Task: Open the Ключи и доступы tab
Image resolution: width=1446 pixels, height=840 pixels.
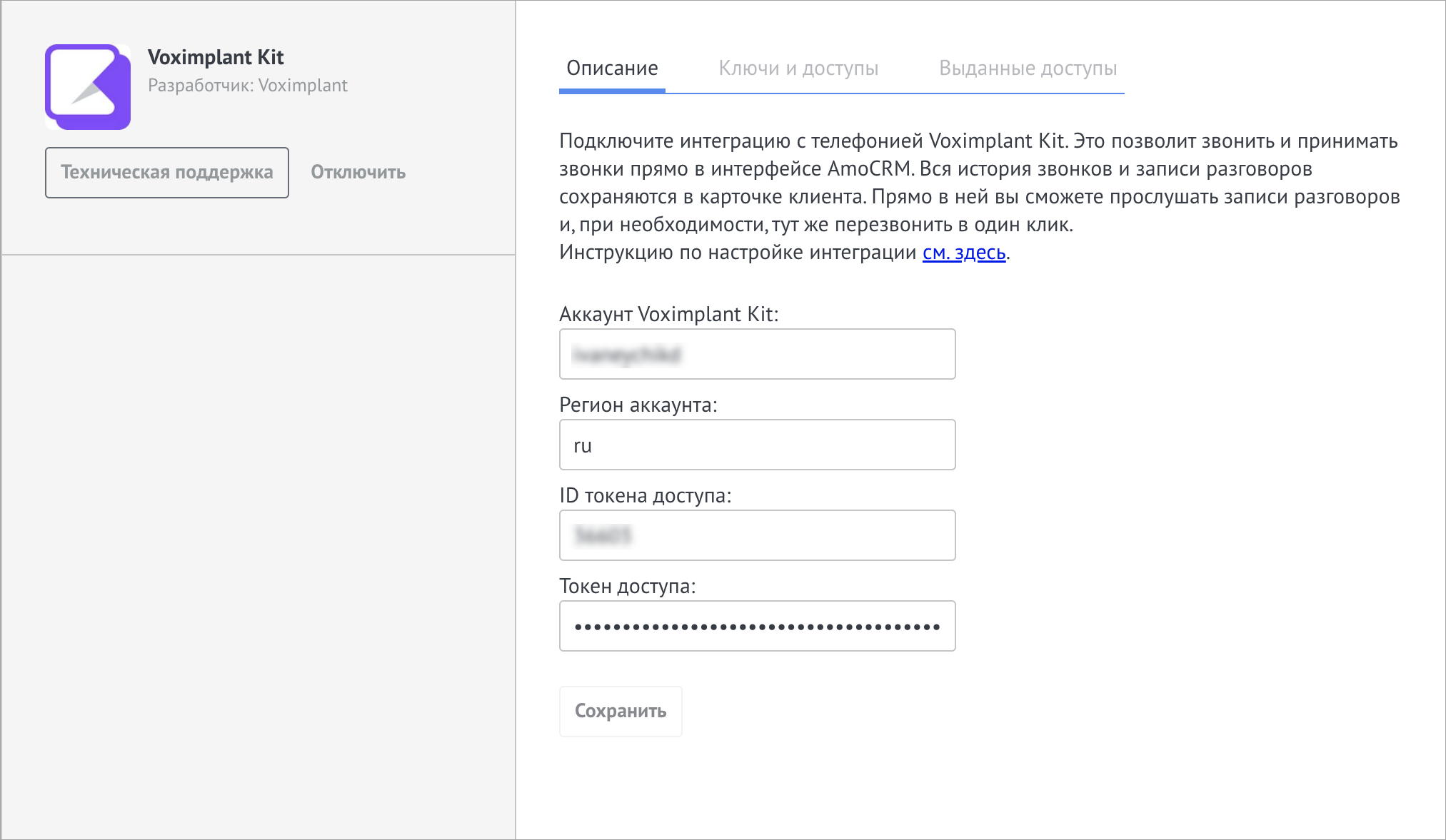Action: pos(798,69)
